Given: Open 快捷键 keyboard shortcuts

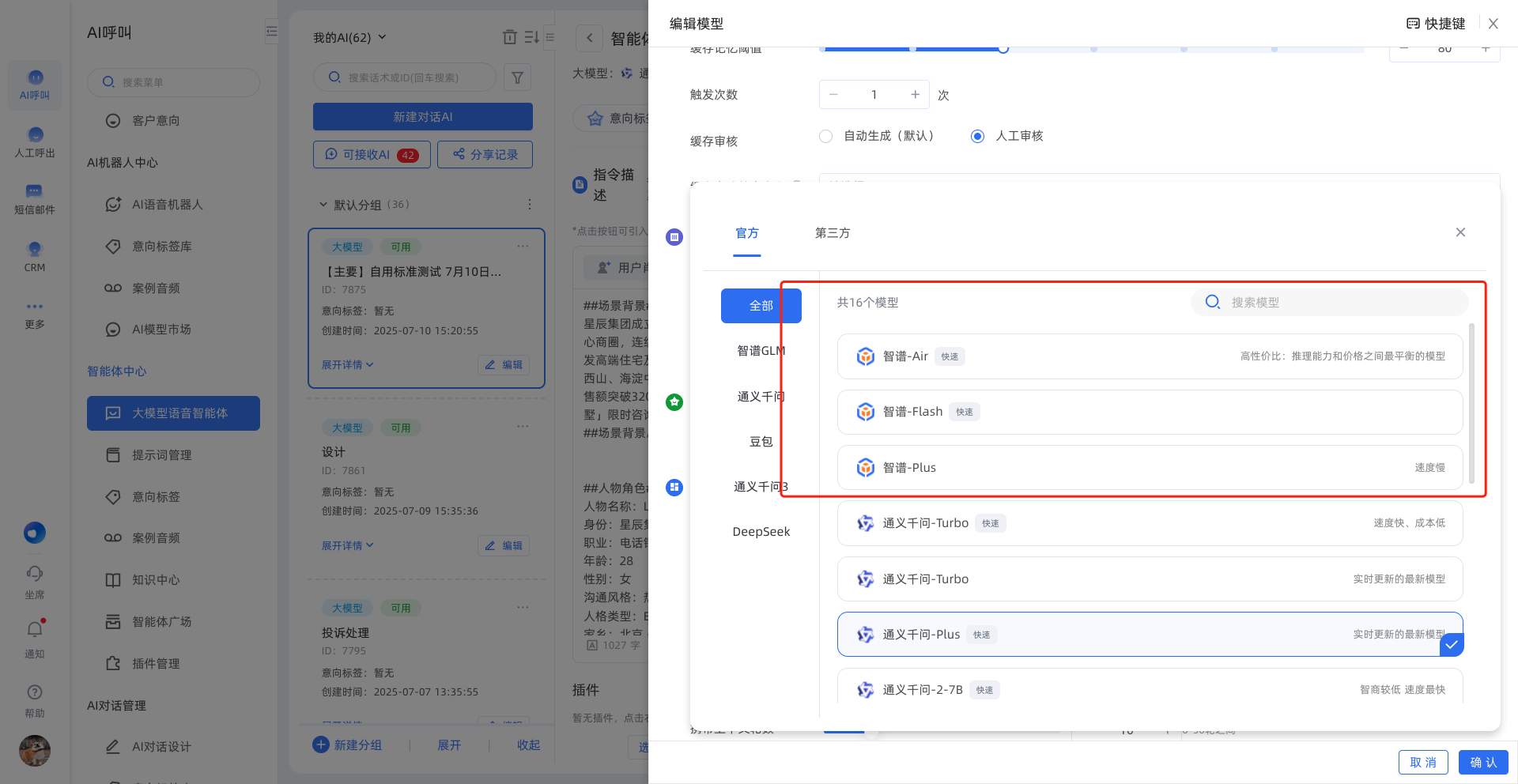Looking at the screenshot, I should pos(1436,24).
